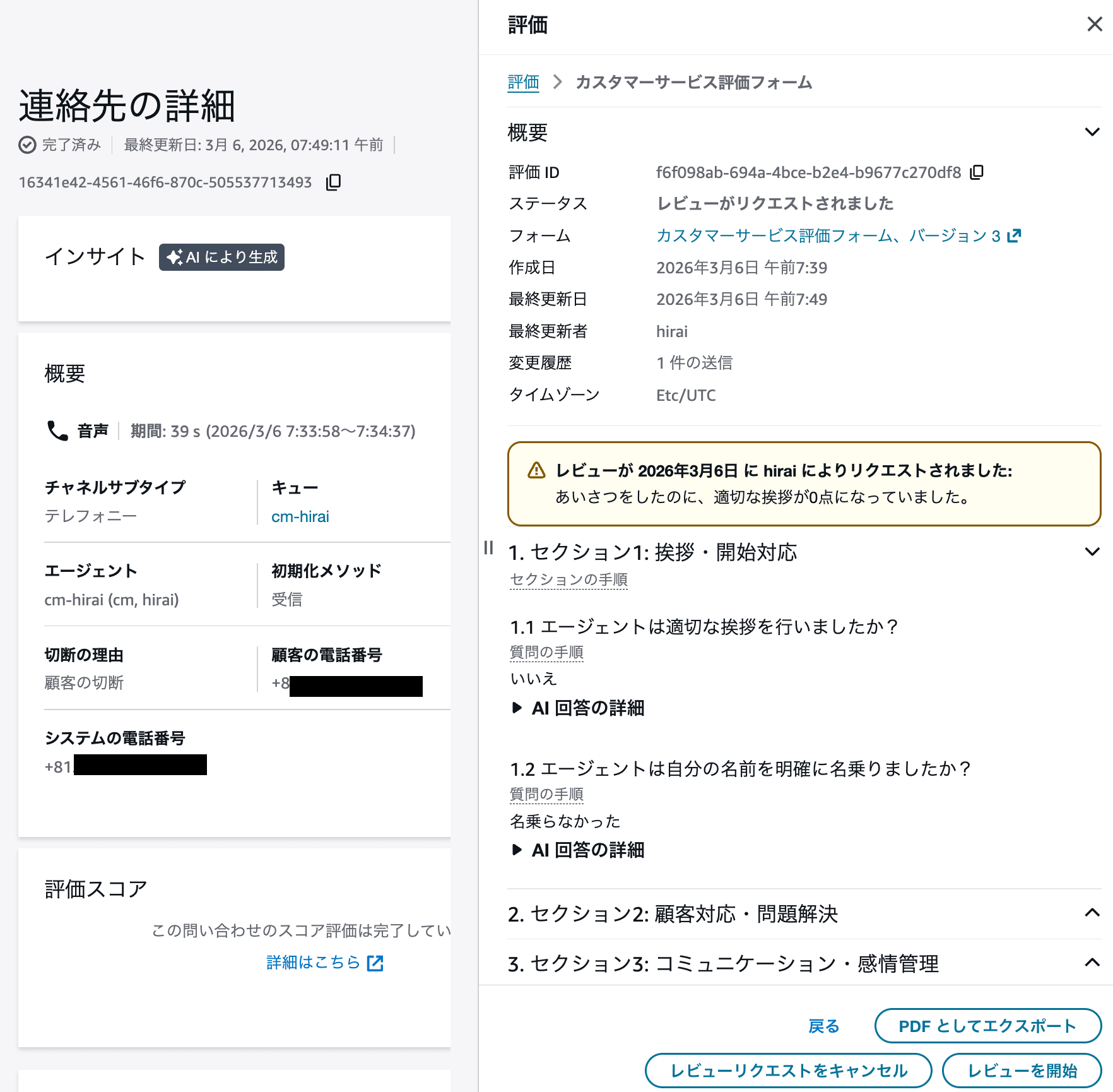
Task: Click the warning icon in the review banner
Action: pyautogui.click(x=536, y=470)
